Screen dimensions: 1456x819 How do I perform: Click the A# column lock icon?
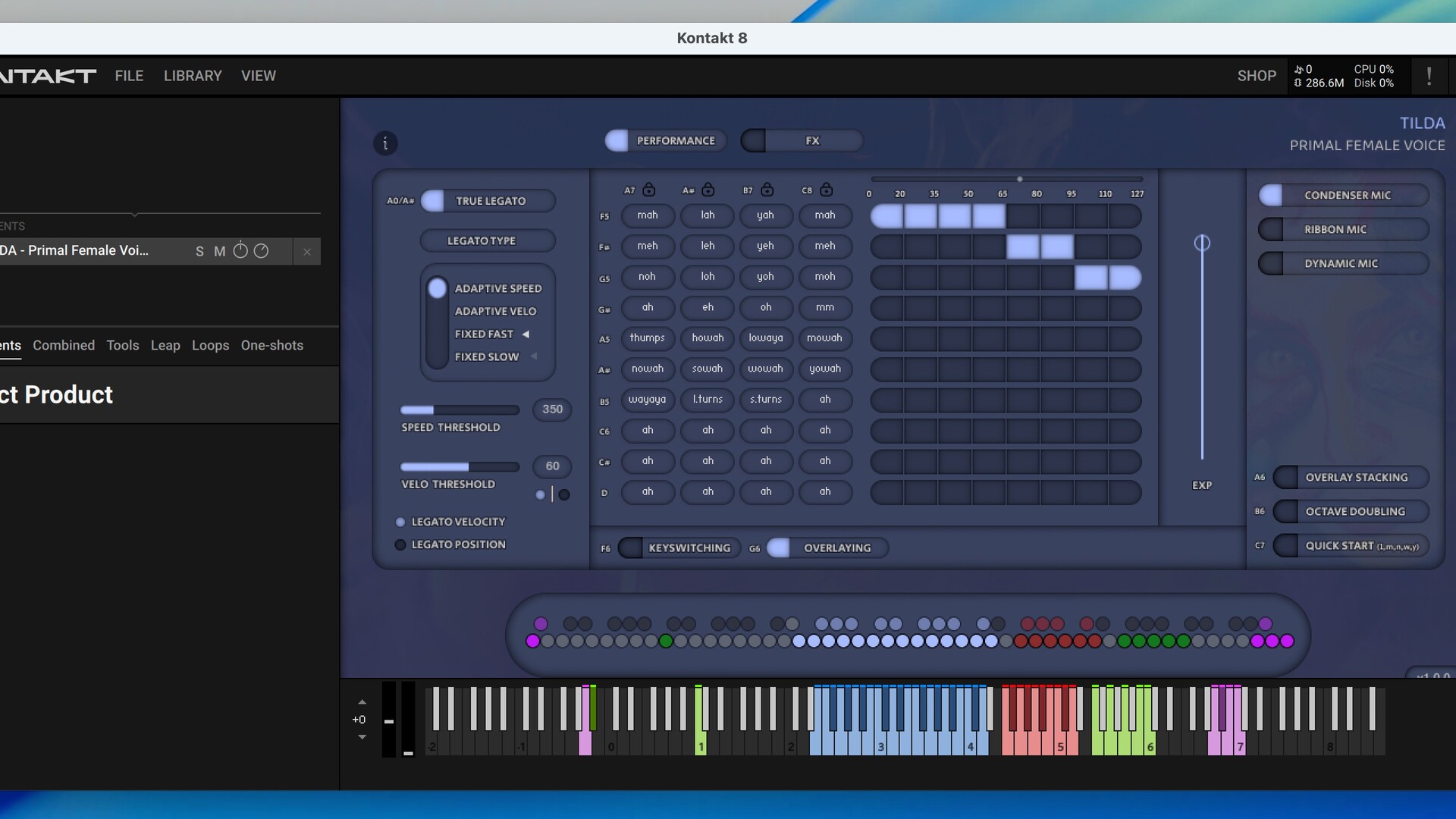(708, 190)
